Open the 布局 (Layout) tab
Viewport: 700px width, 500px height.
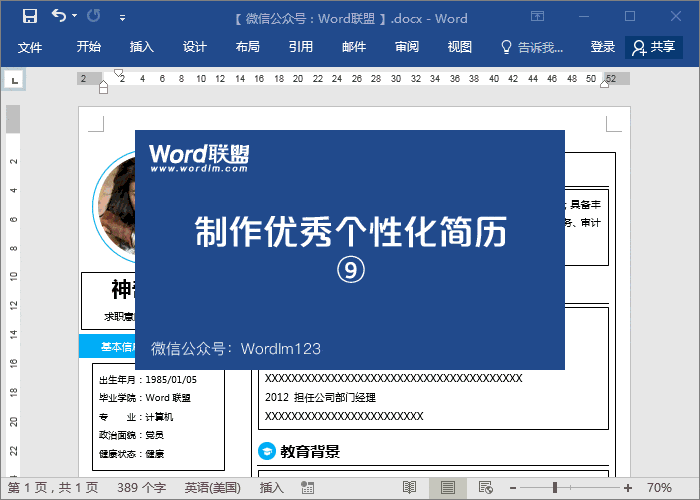[x=248, y=46]
